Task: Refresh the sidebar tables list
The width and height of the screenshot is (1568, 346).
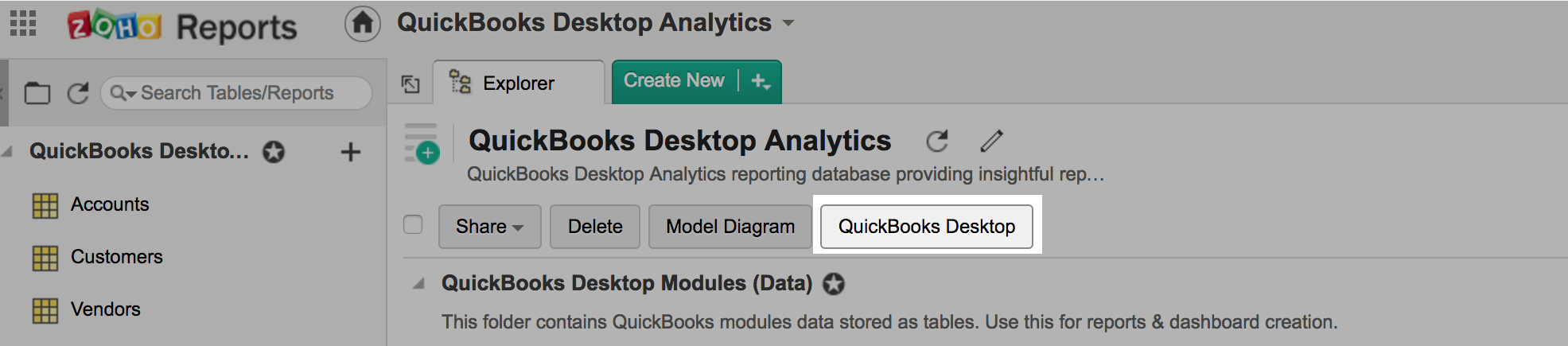Action: click(x=78, y=93)
